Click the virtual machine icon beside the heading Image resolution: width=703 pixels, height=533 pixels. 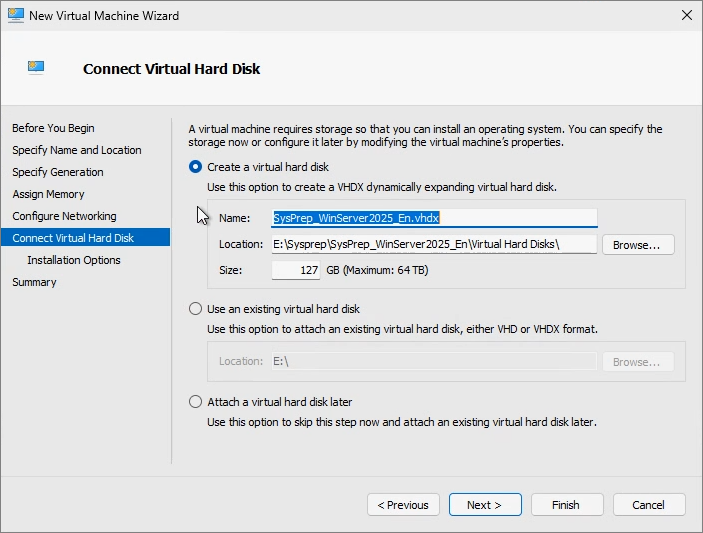coord(36,67)
